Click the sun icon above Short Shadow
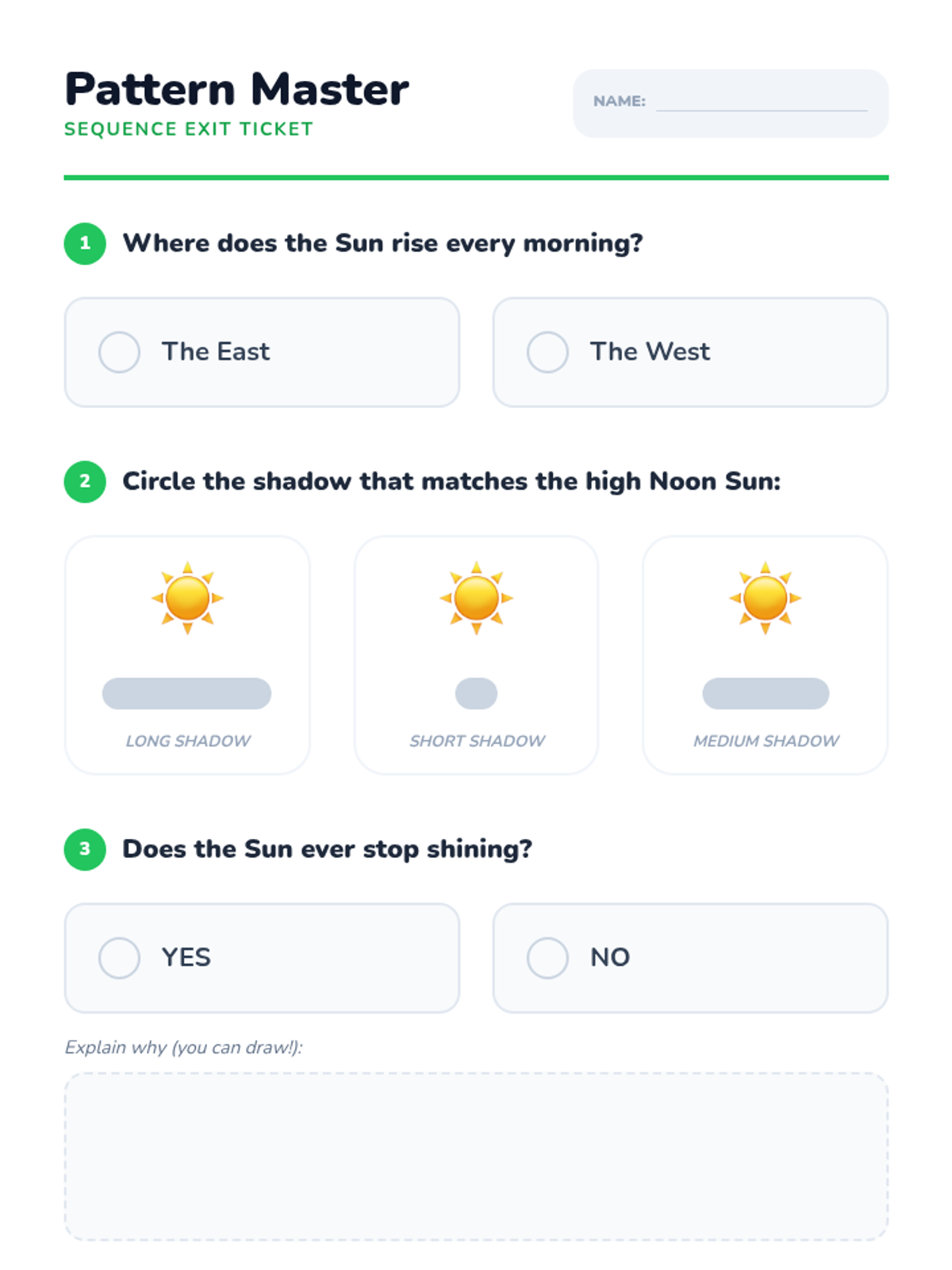The width and height of the screenshot is (952, 1270). (x=476, y=598)
